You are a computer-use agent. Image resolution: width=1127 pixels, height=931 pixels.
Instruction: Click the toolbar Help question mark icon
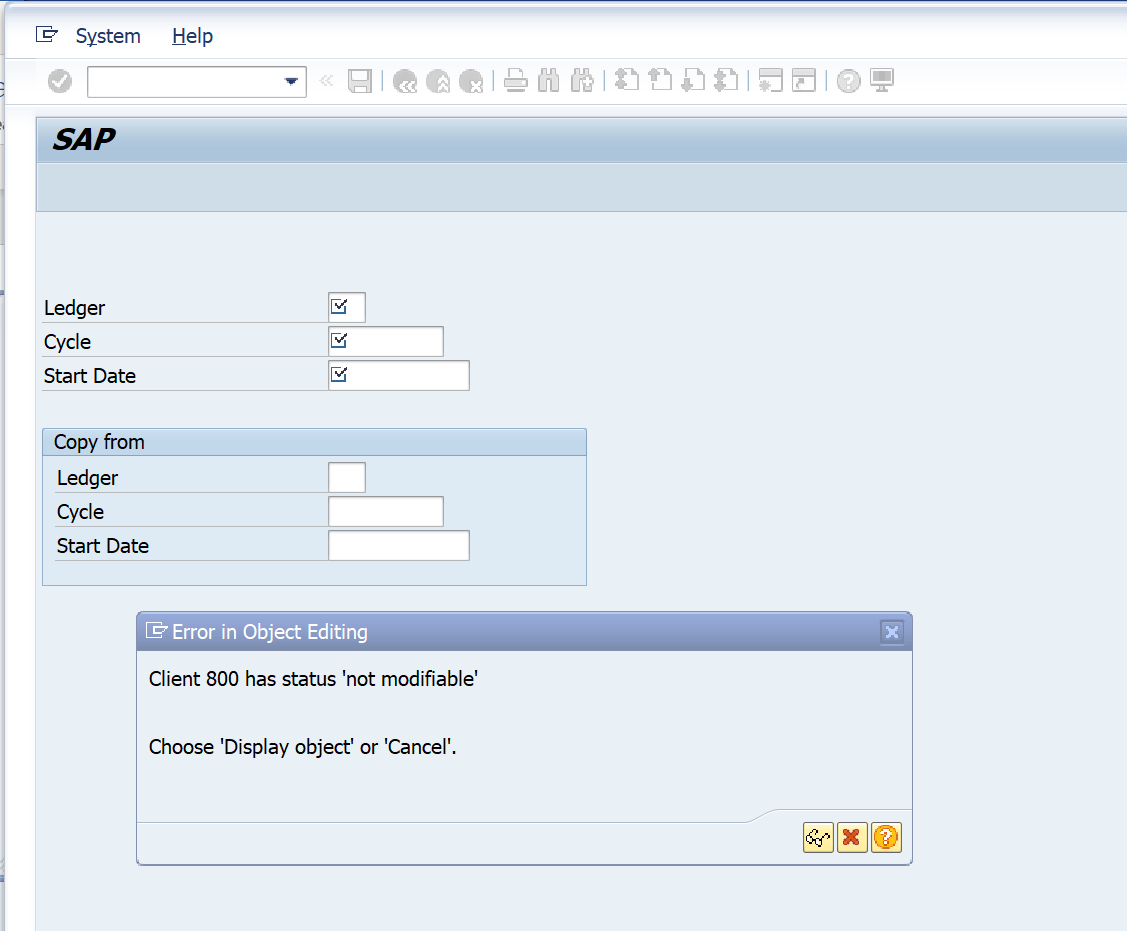(848, 81)
